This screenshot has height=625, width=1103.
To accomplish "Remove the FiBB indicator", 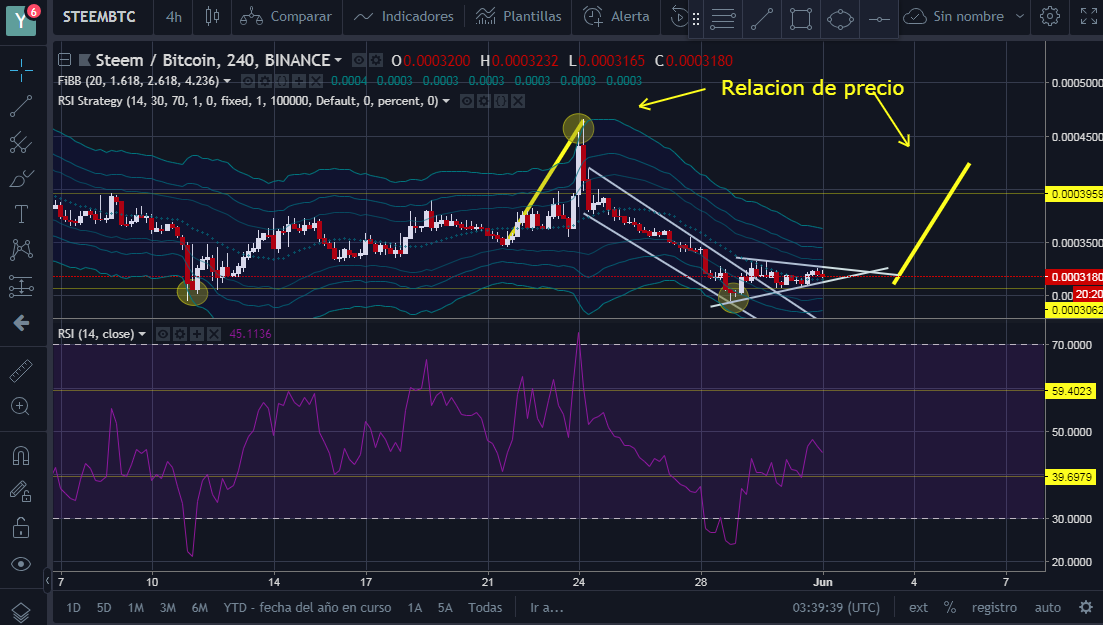I will [x=316, y=81].
